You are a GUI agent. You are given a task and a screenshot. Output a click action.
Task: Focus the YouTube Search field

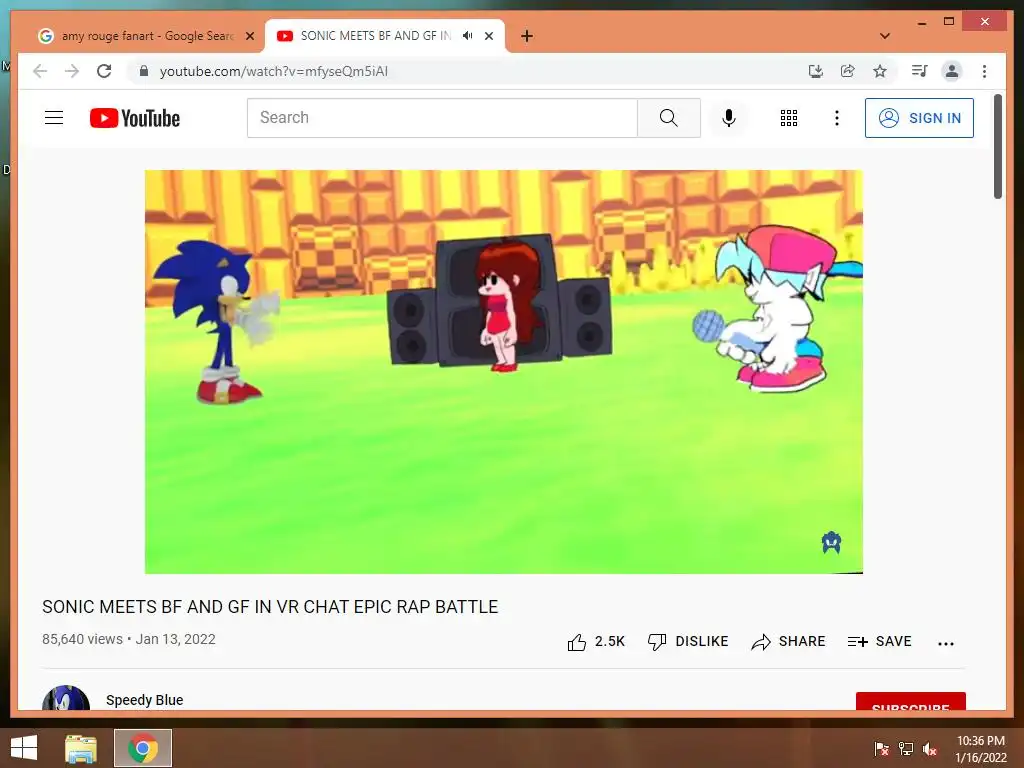tap(442, 118)
